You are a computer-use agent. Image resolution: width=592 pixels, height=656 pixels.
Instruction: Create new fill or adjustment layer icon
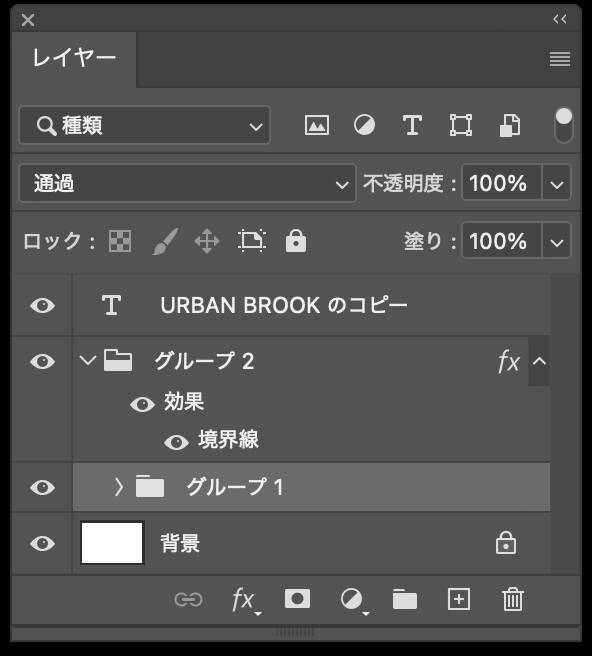(354, 600)
